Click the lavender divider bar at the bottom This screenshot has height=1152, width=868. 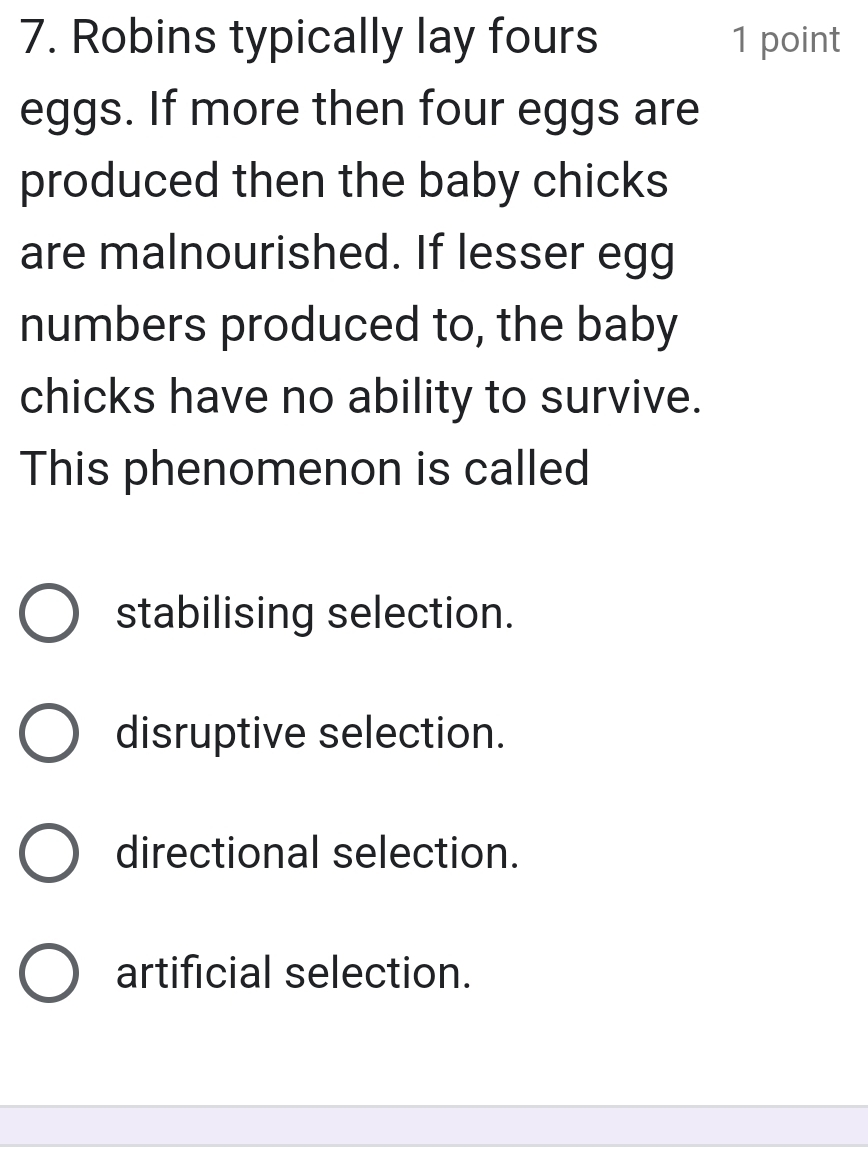[x=434, y=1126]
